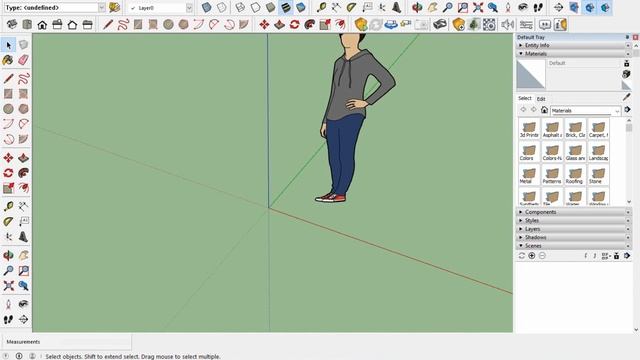Screen dimensions: 640x360
Task: Select the arrow Select tool in left toolbar
Action: tap(9, 45)
